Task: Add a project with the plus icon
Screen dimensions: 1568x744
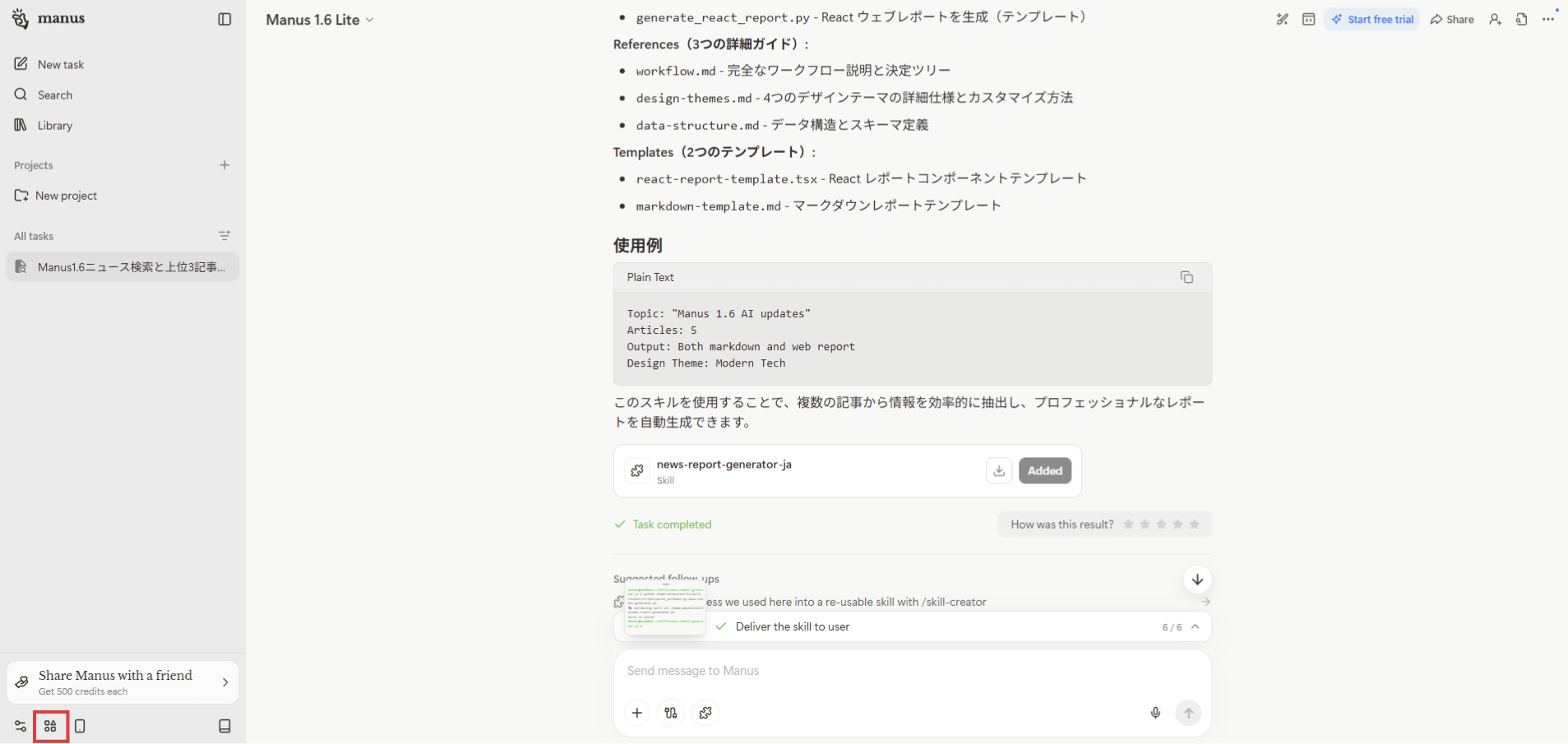Action: tap(224, 165)
